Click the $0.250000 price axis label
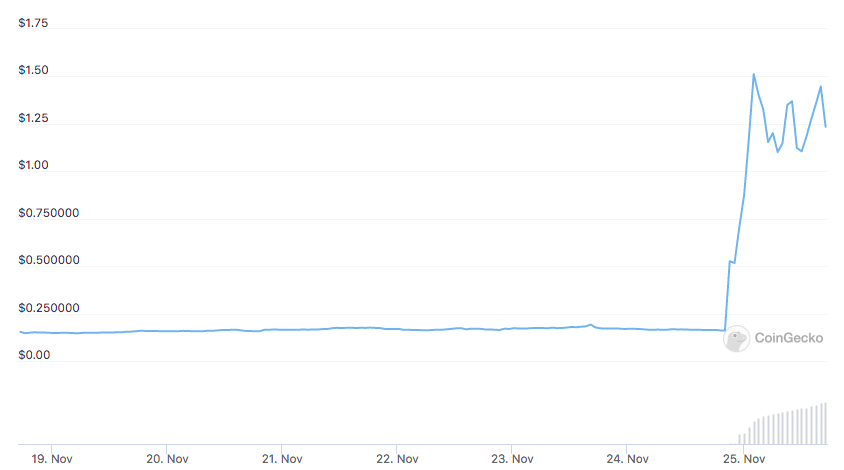The image size is (844, 470). click(x=49, y=309)
